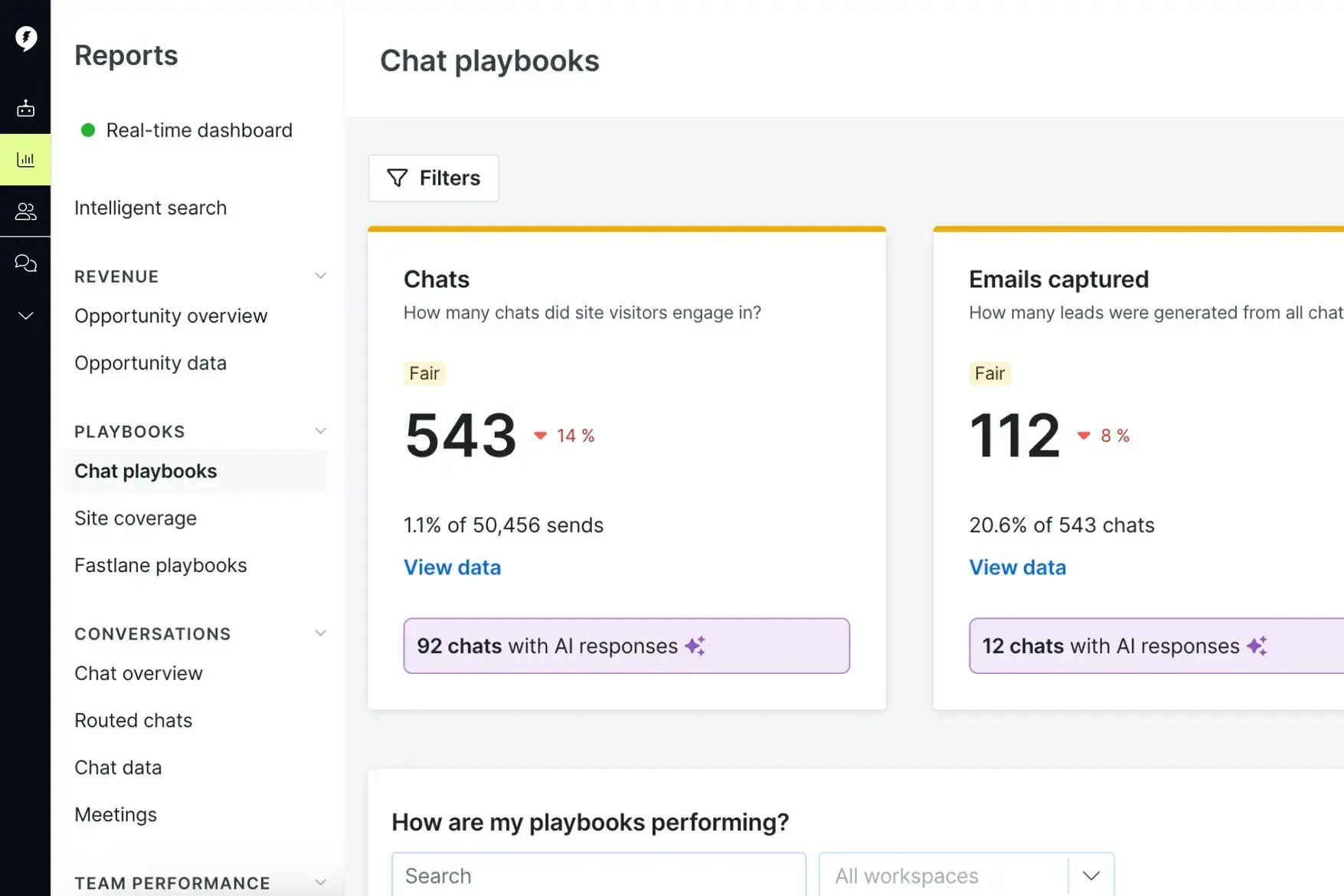
Task: Click the Fair badge on Emails captured card
Action: [989, 374]
